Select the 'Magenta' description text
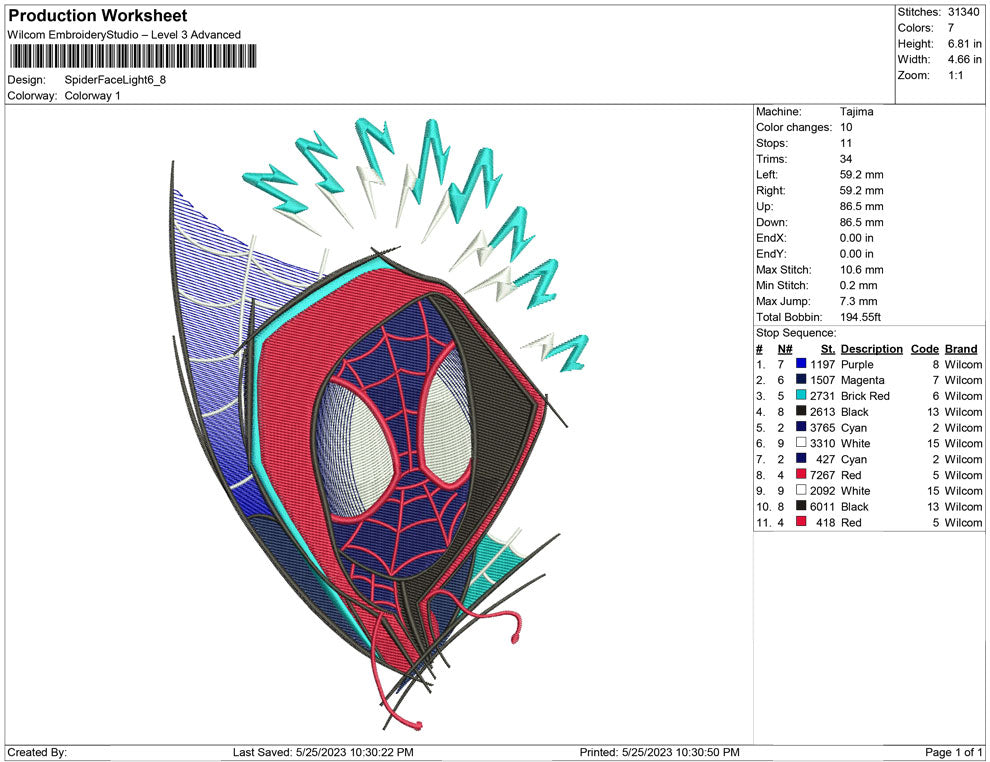990x762 pixels. click(862, 380)
